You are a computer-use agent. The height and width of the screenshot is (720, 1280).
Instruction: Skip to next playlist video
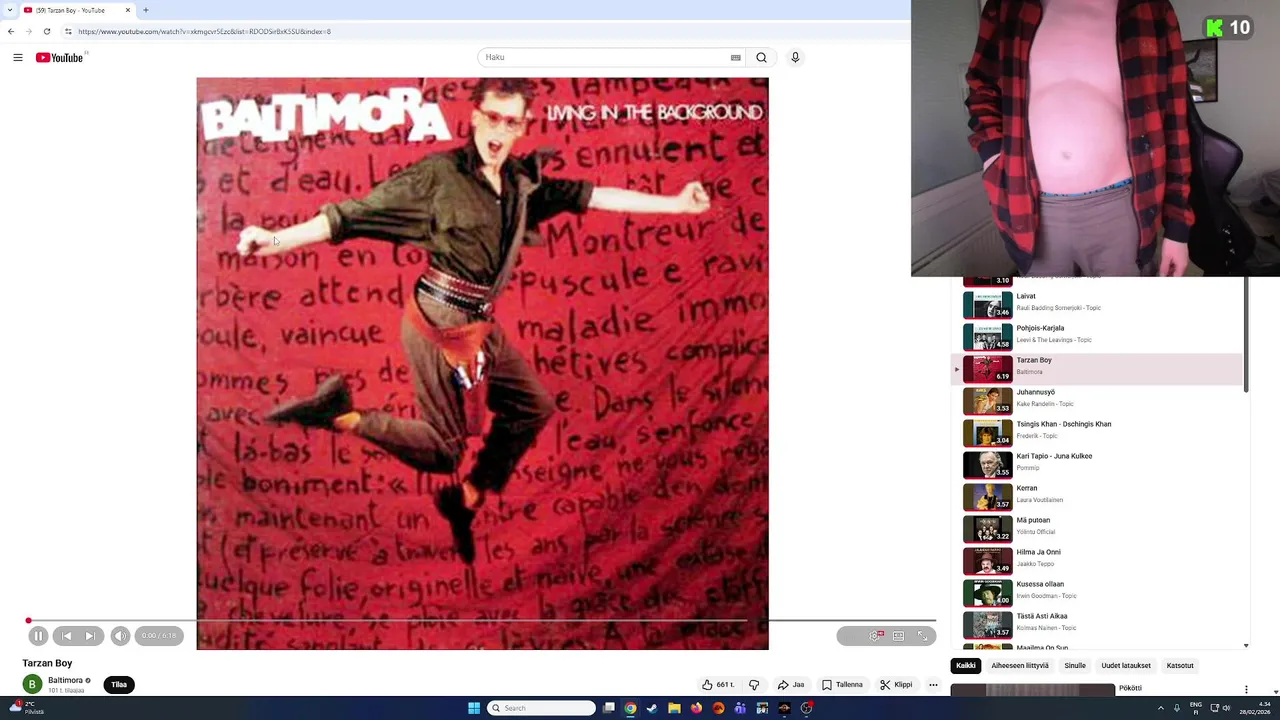click(90, 636)
